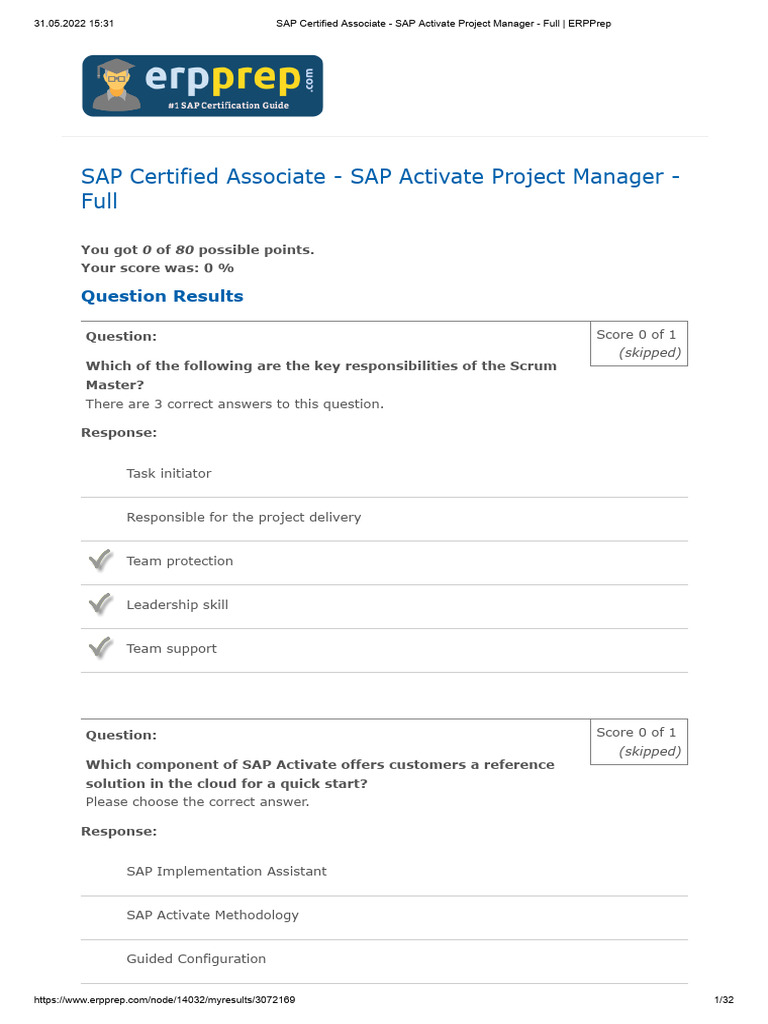Click the Scrum Master question text

point(321,375)
